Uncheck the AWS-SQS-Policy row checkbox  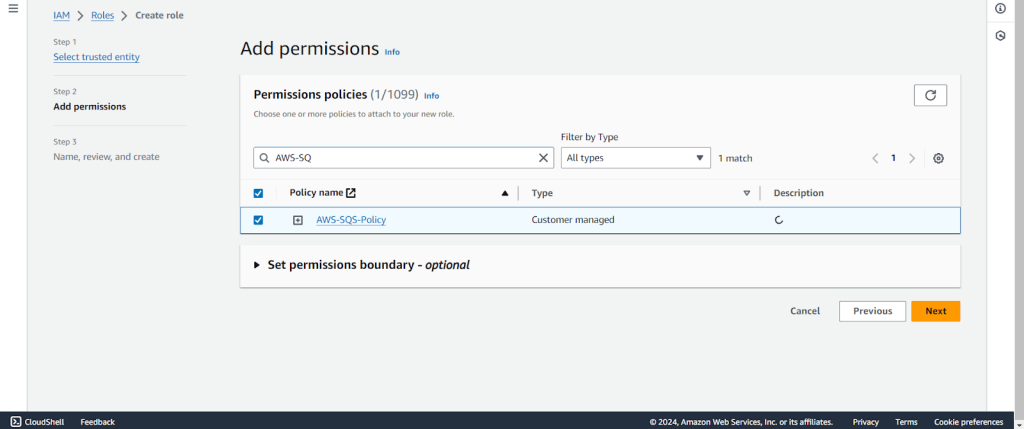click(x=258, y=220)
